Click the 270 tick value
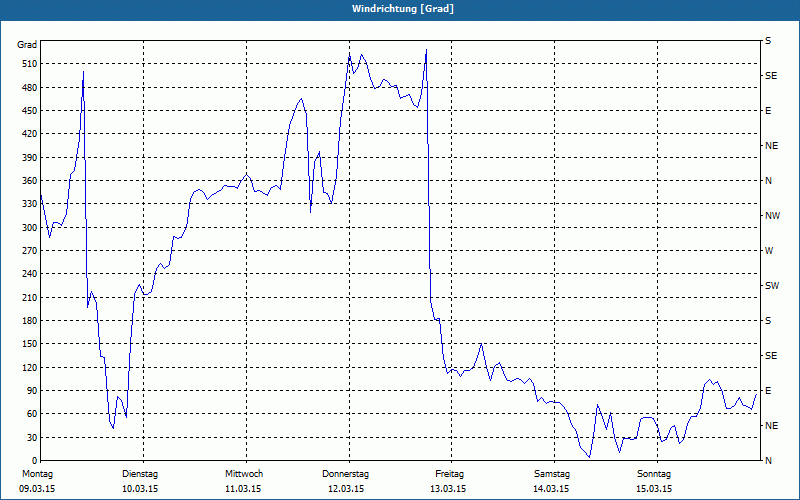Viewport: 800px width, 500px height. click(30, 251)
